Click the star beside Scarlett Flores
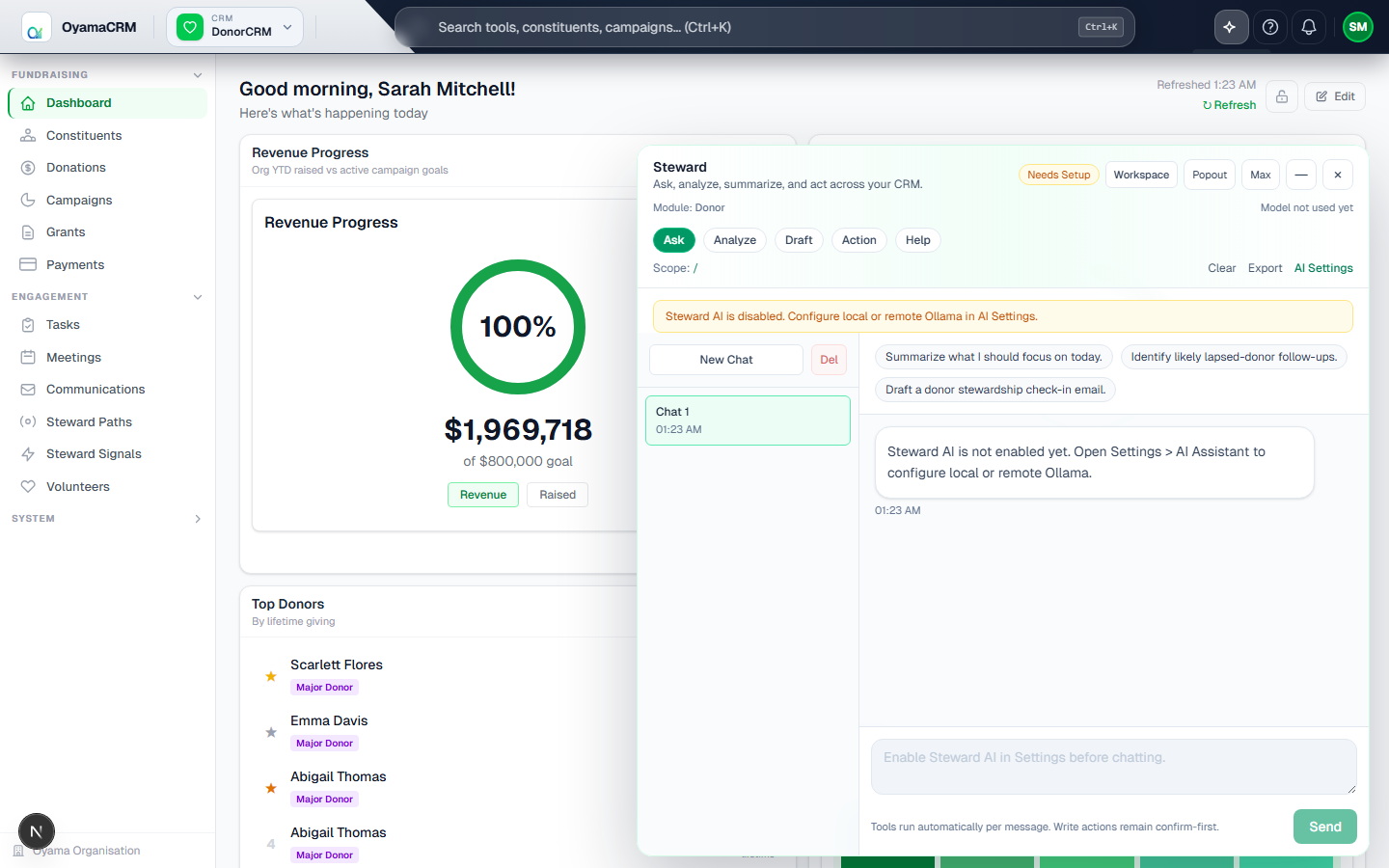Image resolution: width=1389 pixels, height=868 pixels. 271,676
